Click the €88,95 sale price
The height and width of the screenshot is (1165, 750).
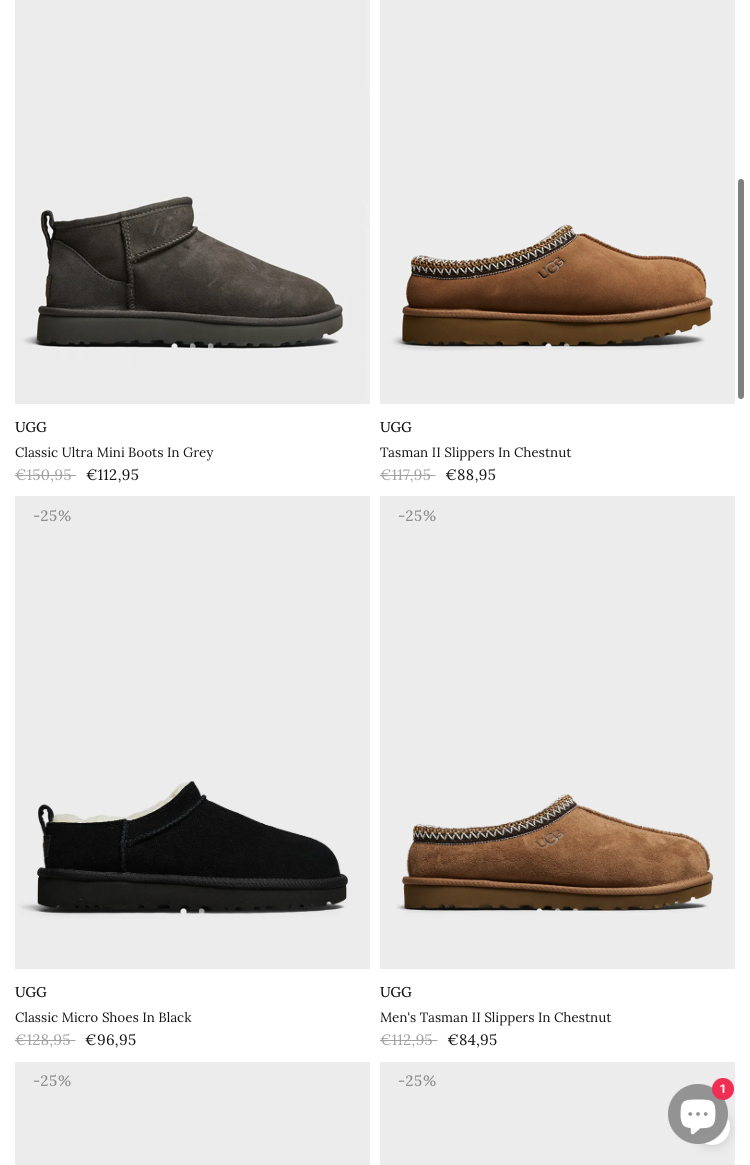coord(471,475)
